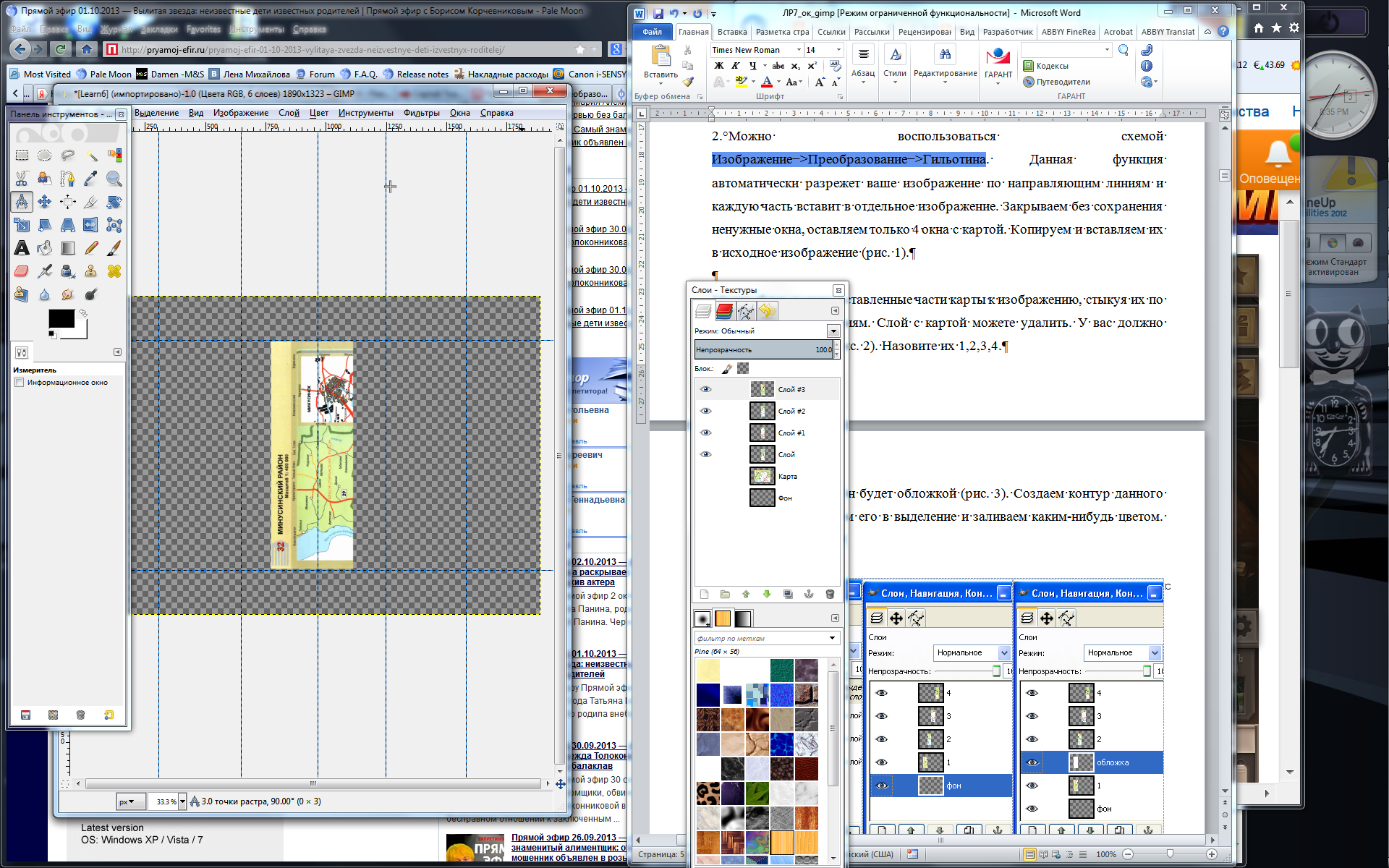Show the Карта layer visibility box
This screenshot has width=1389, height=868.
tap(706, 476)
